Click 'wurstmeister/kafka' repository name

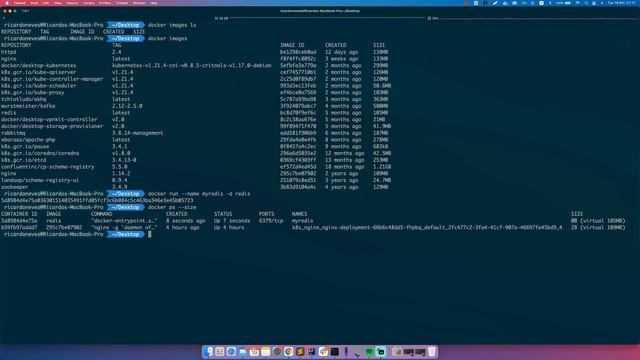[x=28, y=106]
